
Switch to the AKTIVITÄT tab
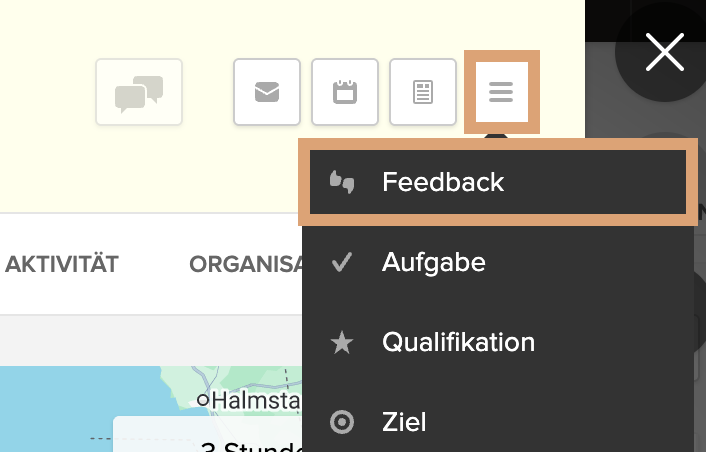tap(62, 264)
